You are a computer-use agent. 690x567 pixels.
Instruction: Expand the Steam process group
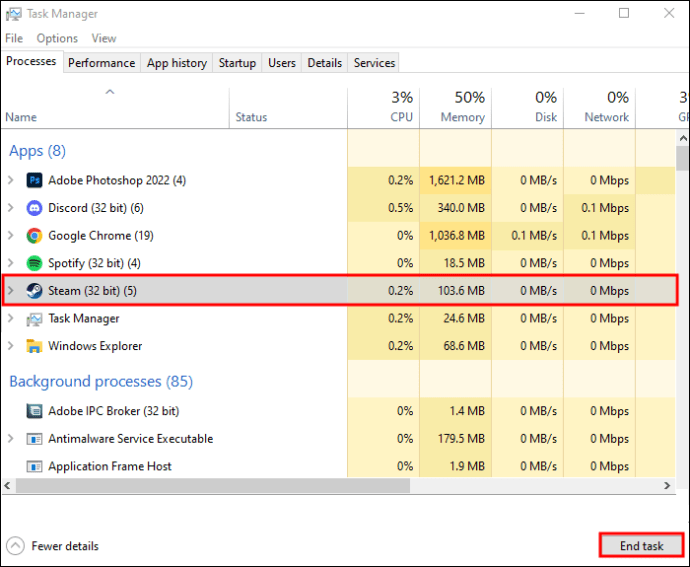11,291
